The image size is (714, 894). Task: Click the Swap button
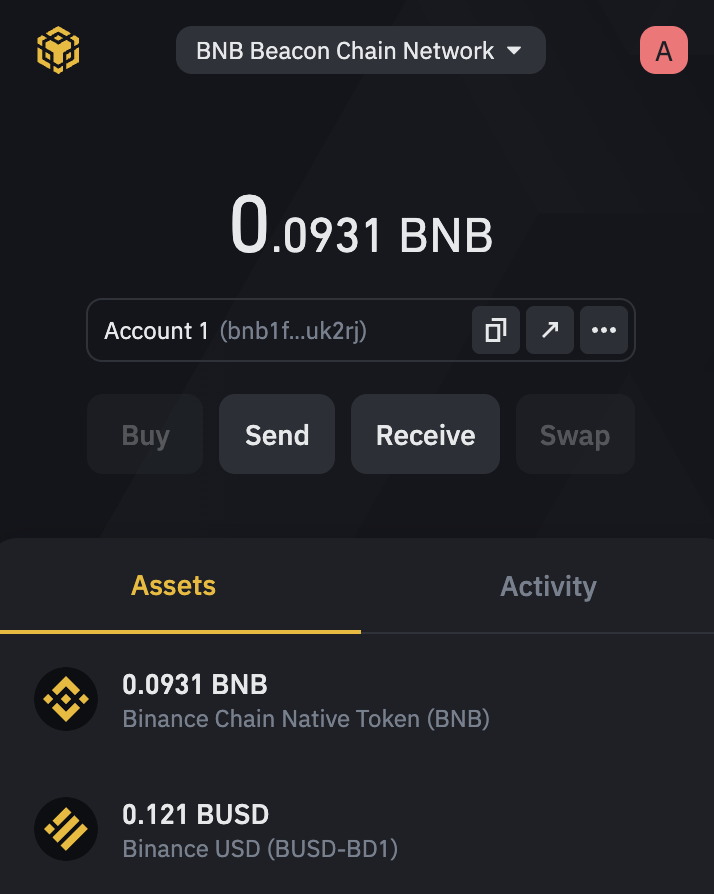(x=575, y=435)
